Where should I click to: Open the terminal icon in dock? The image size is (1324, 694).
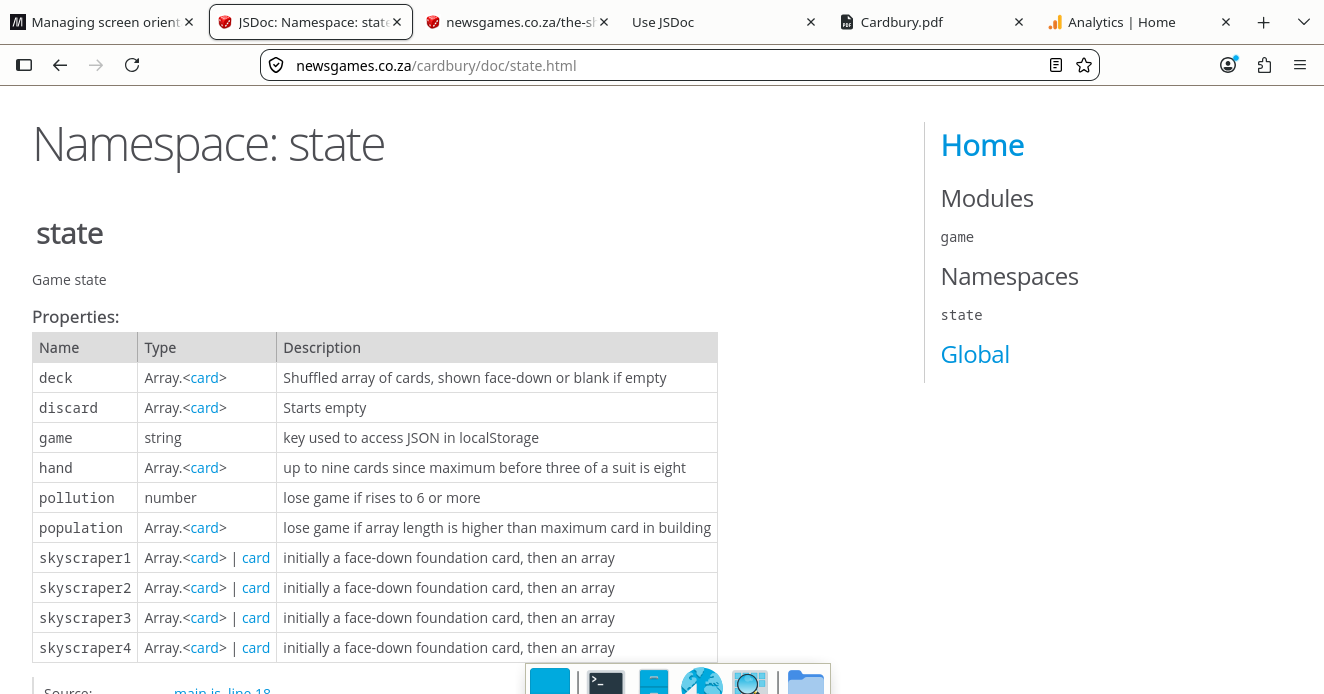tap(606, 682)
